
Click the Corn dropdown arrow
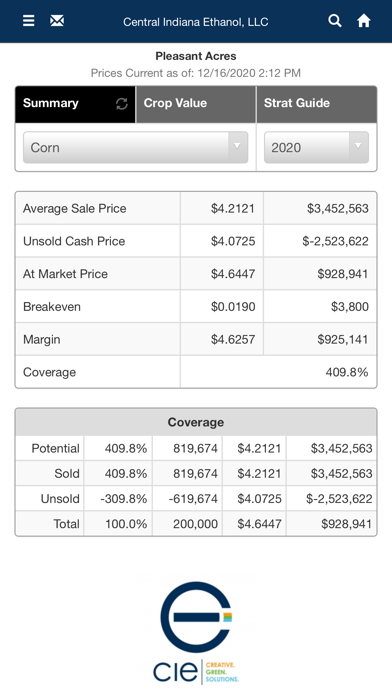[238, 147]
